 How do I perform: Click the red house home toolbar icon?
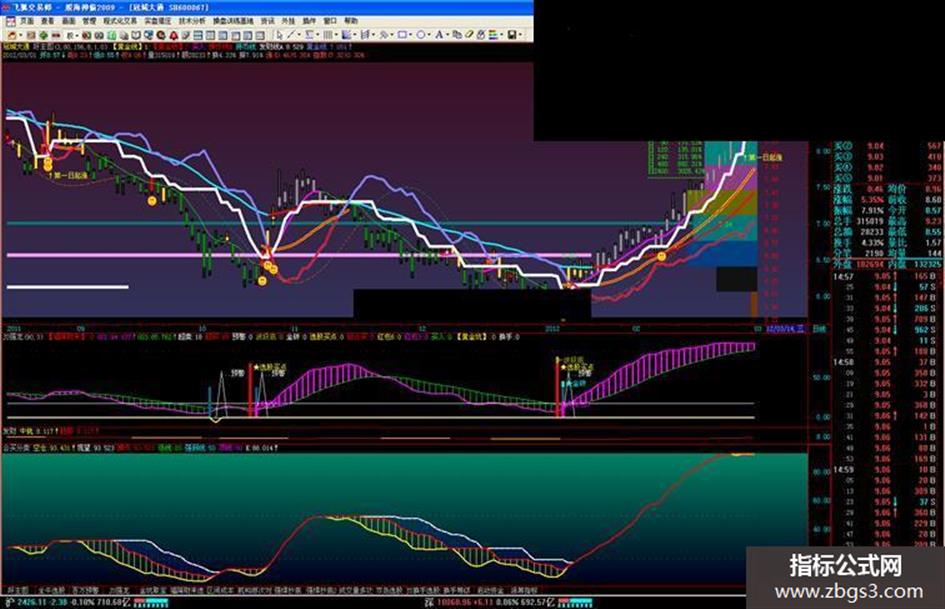coord(12,35)
